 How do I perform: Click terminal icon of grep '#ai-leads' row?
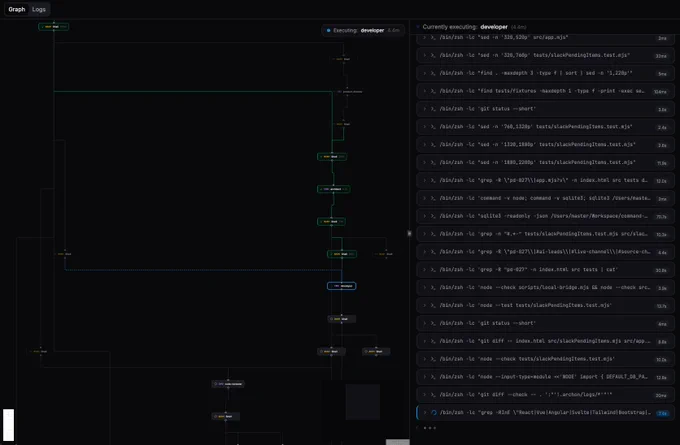tap(433, 252)
